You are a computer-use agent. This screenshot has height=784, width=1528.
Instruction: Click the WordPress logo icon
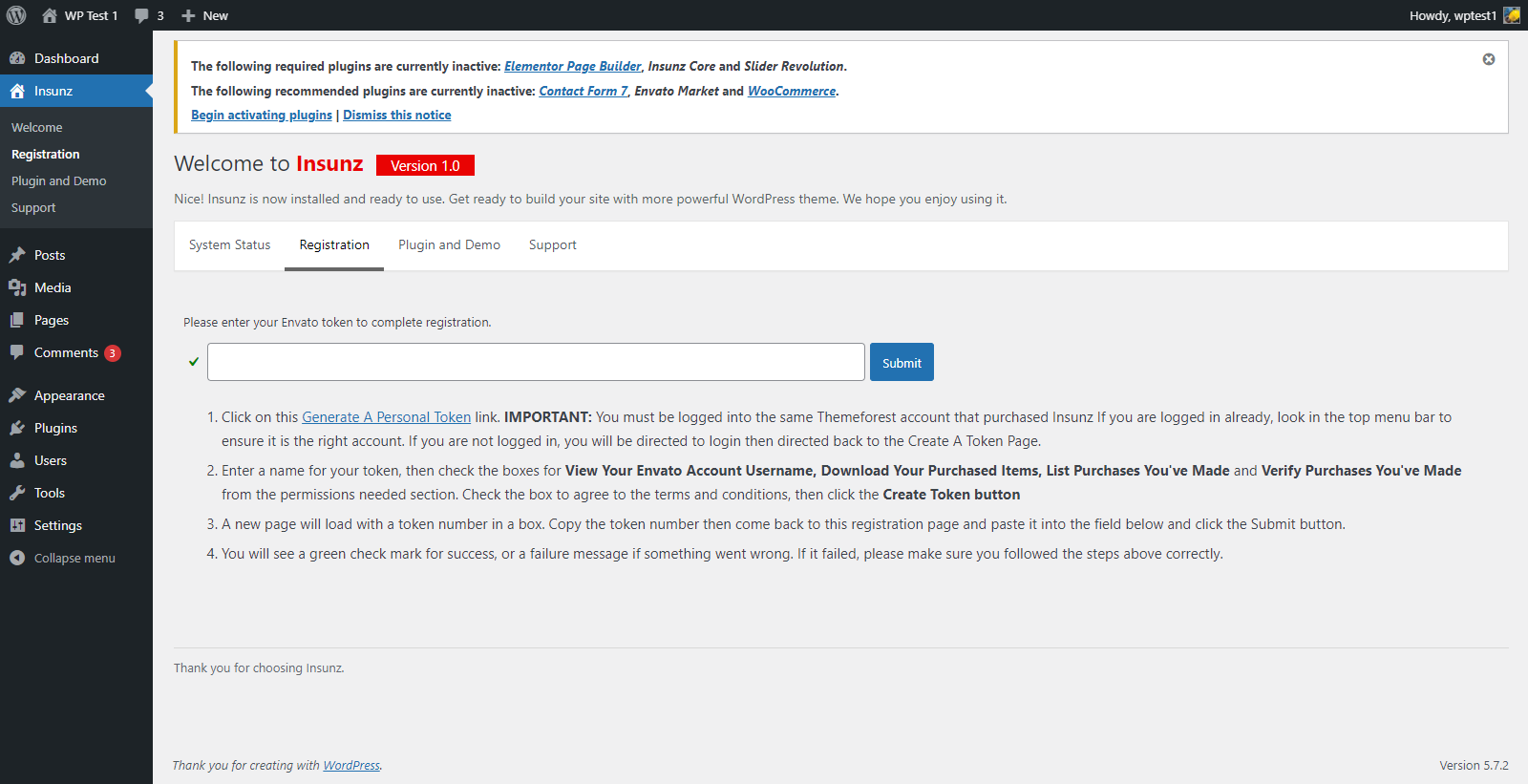pyautogui.click(x=16, y=15)
